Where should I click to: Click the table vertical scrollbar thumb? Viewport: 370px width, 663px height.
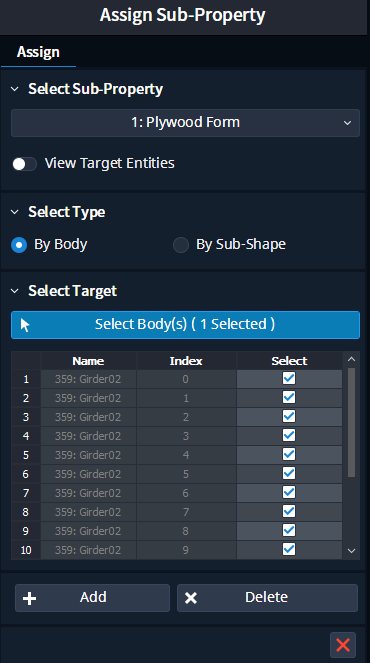(351, 422)
